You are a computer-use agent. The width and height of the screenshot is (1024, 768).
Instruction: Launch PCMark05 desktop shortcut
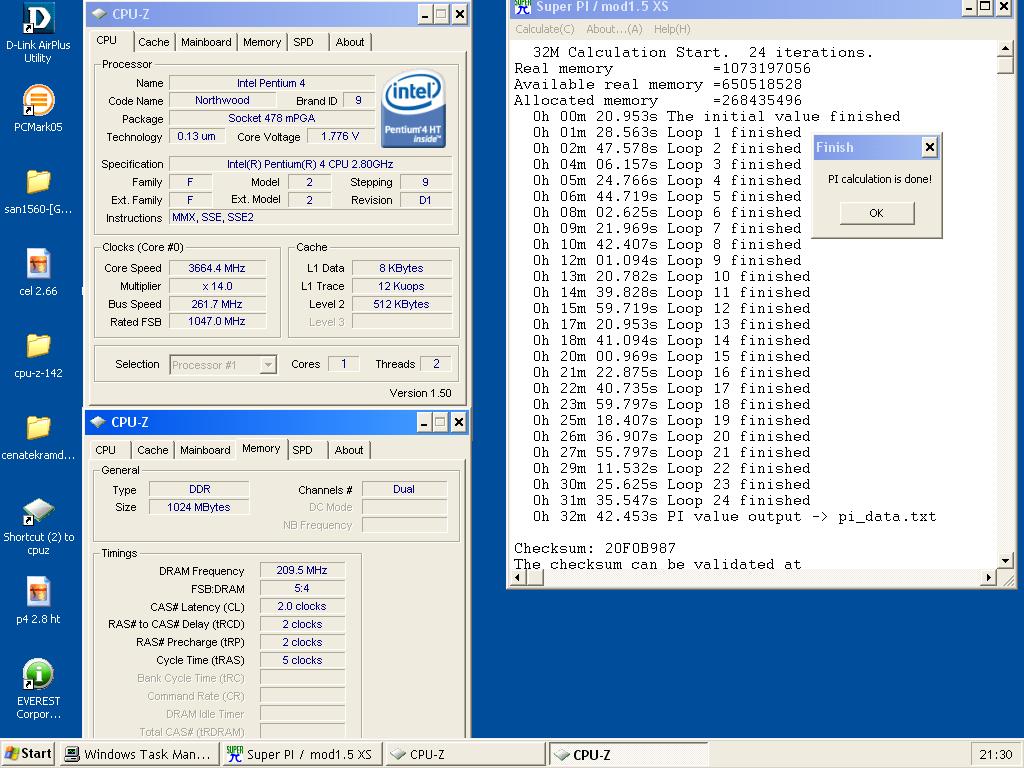38,108
